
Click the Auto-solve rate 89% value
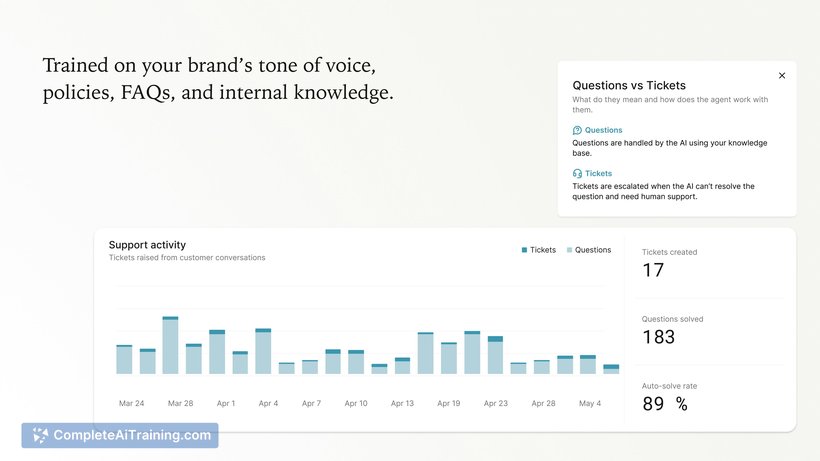(665, 404)
